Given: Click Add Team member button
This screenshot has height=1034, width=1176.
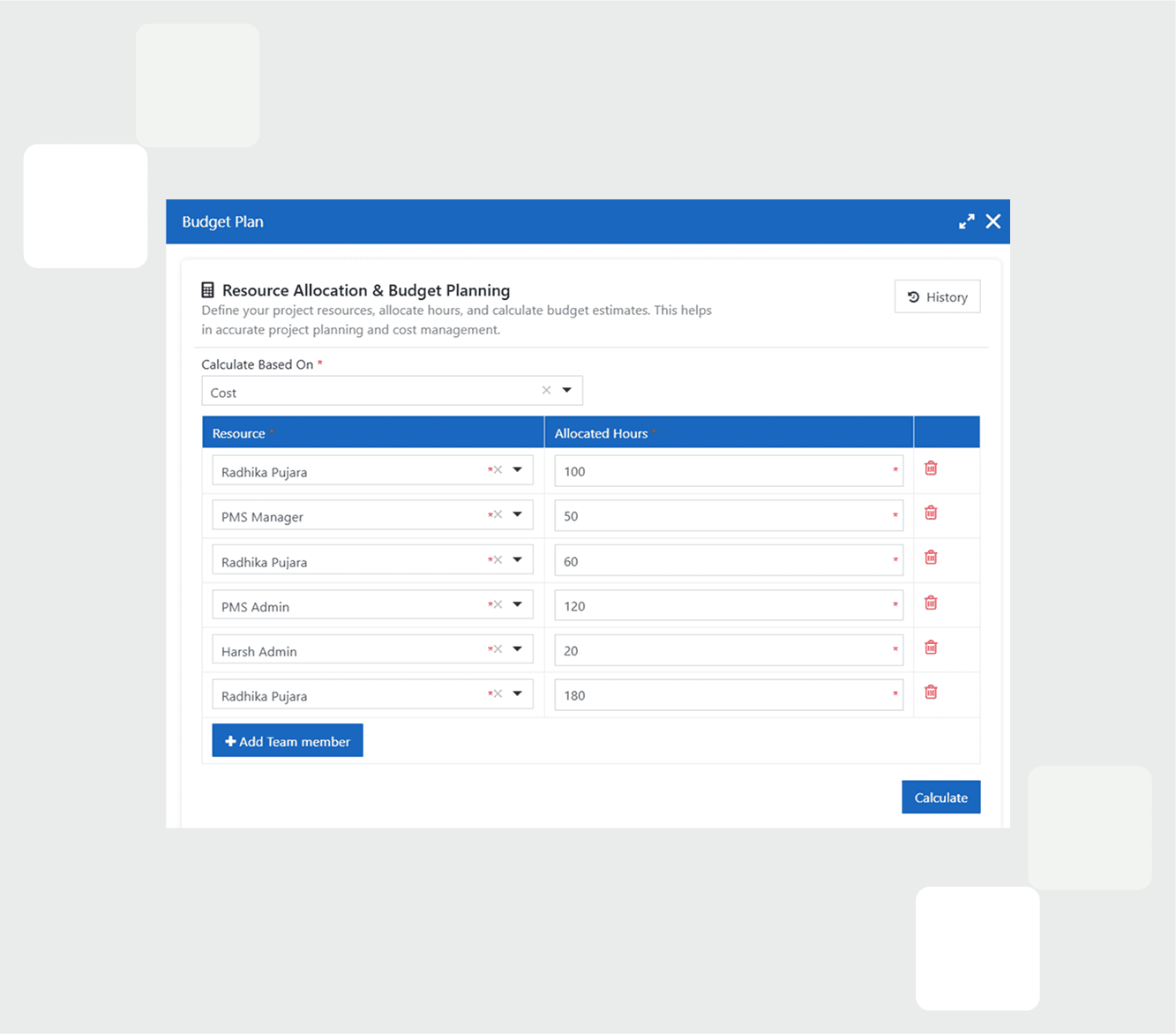Looking at the screenshot, I should click(x=288, y=741).
